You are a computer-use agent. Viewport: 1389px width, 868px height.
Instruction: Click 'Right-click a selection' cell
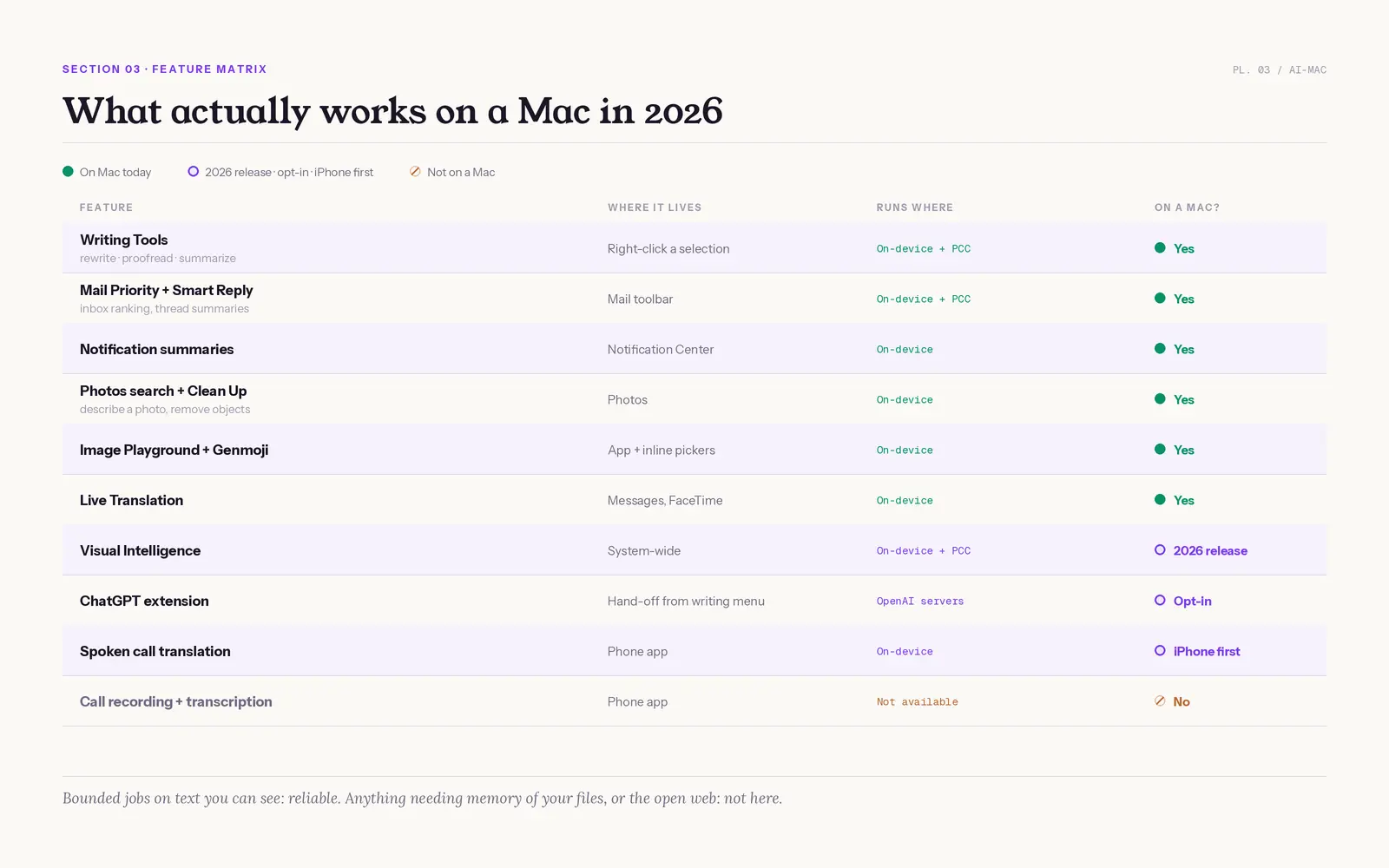[x=668, y=248]
